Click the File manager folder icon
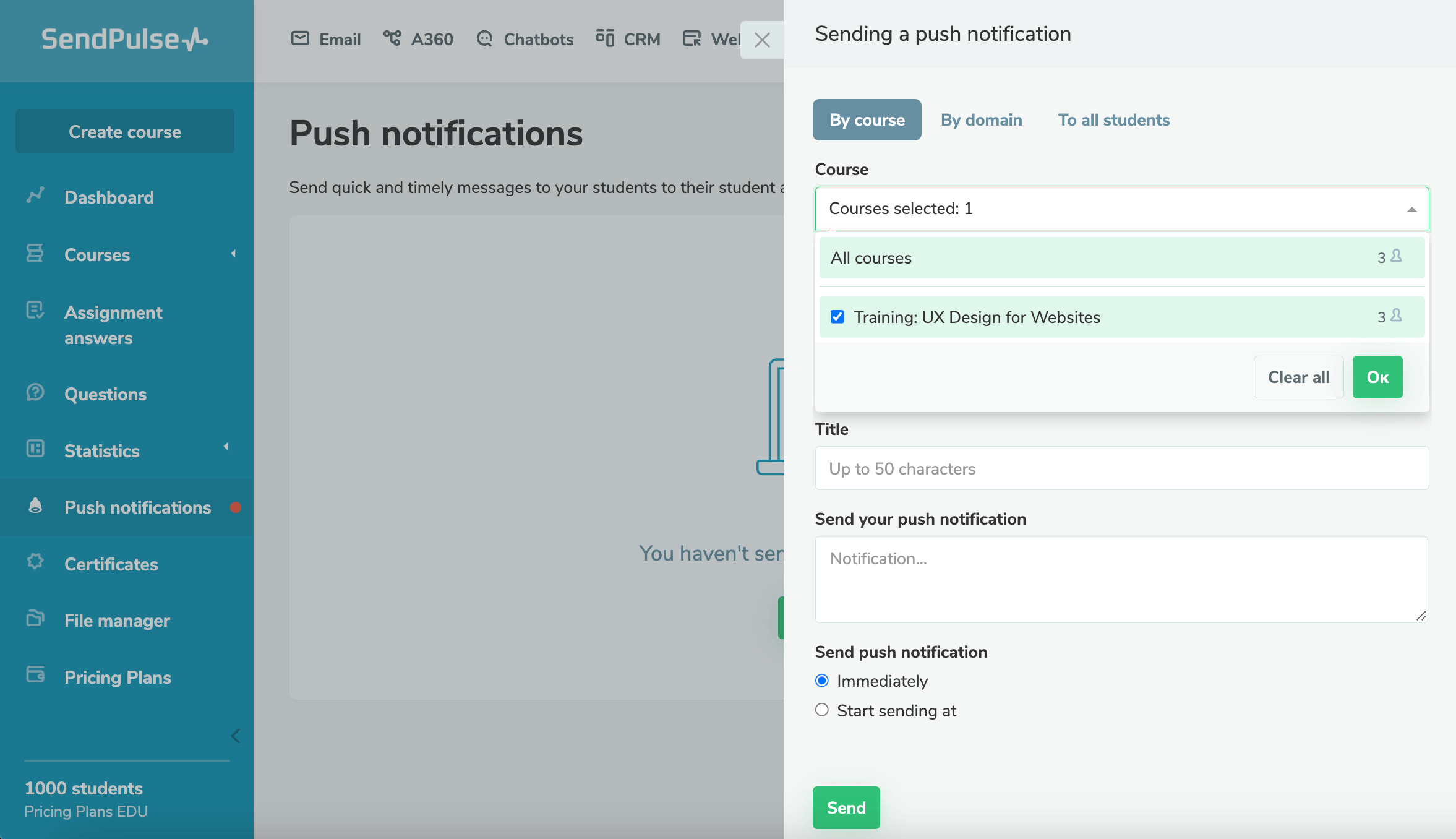1456x839 pixels. click(x=35, y=619)
